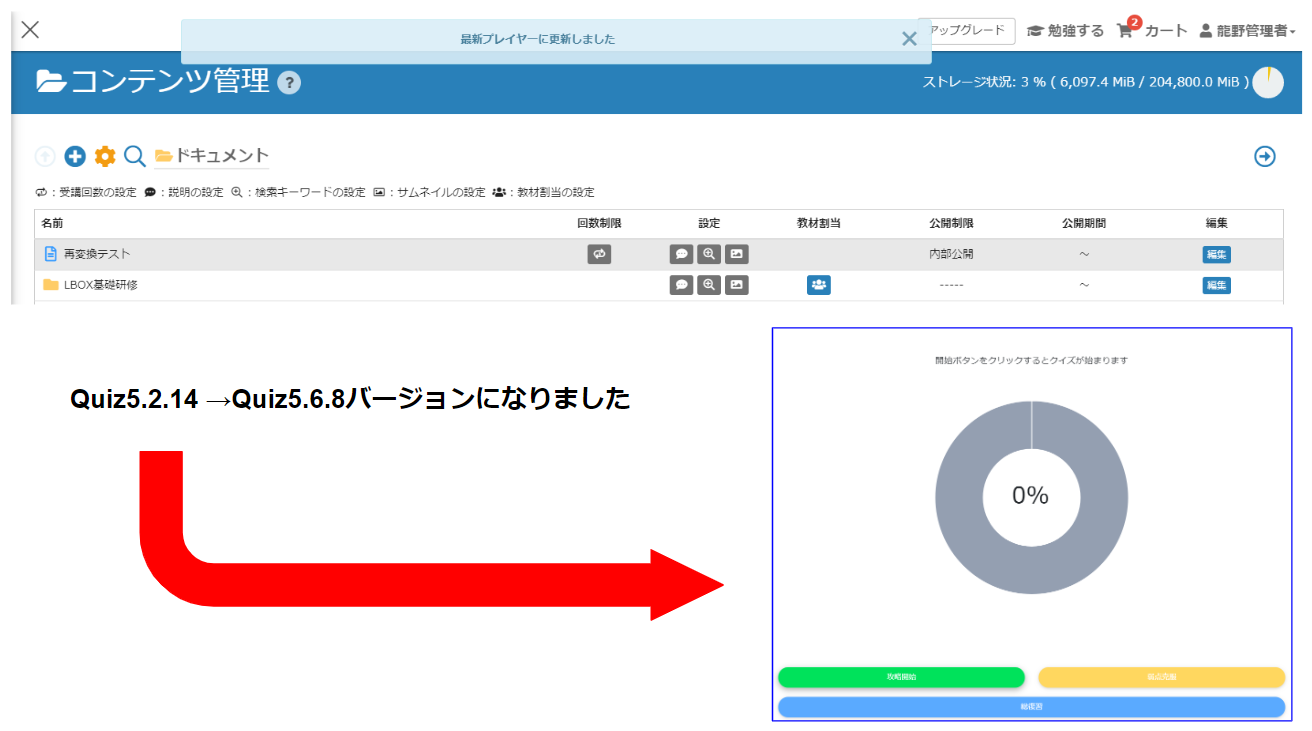This screenshot has height=731, width=1312.
Task: Click the circled right arrow icon
Action: coord(1265,156)
